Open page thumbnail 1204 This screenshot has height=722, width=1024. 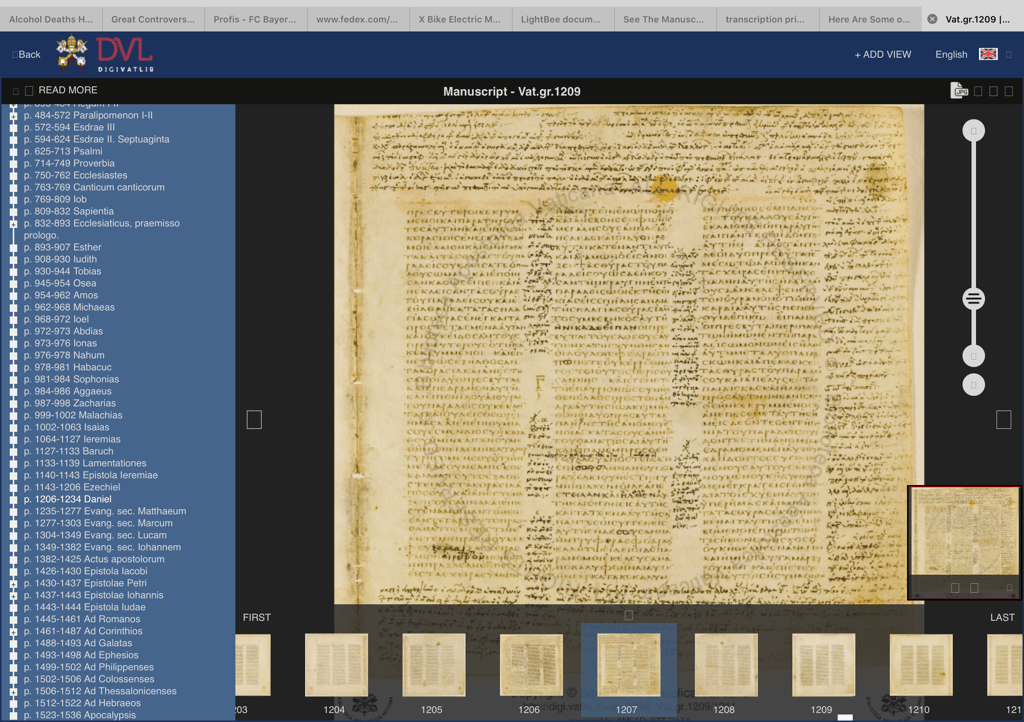click(x=336, y=665)
